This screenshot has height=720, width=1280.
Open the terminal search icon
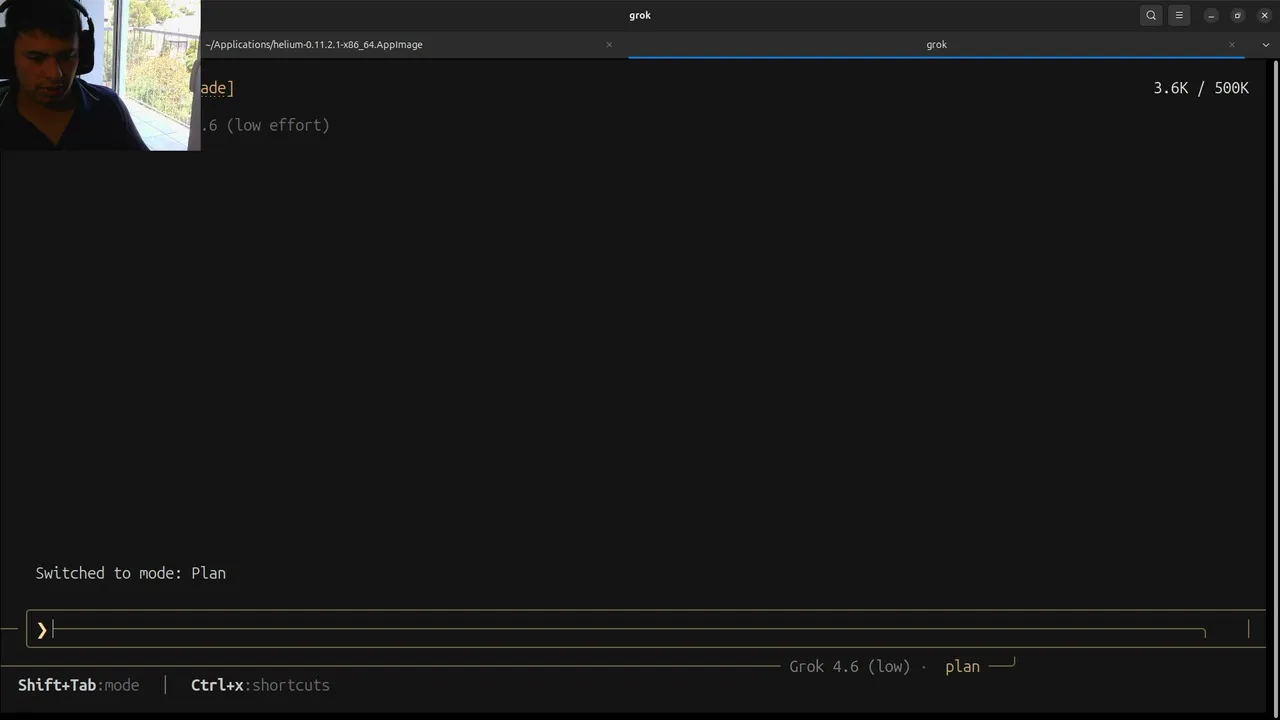tap(1151, 15)
